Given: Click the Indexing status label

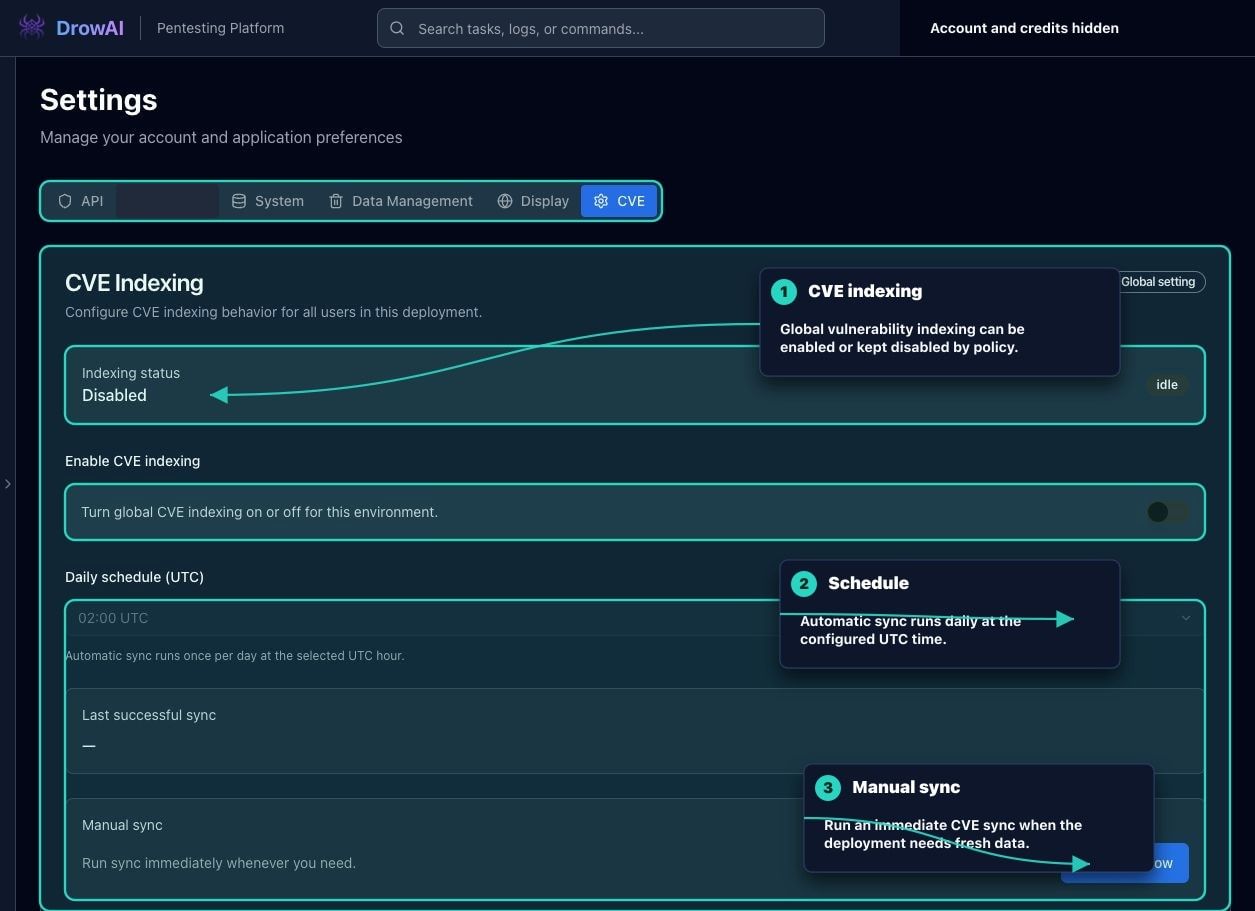Looking at the screenshot, I should pyautogui.click(x=131, y=373).
